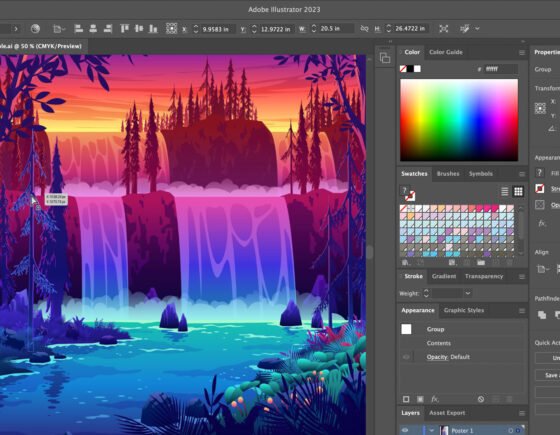
Task: Open the stroke Weight dropdown
Action: pyautogui.click(x=468, y=293)
